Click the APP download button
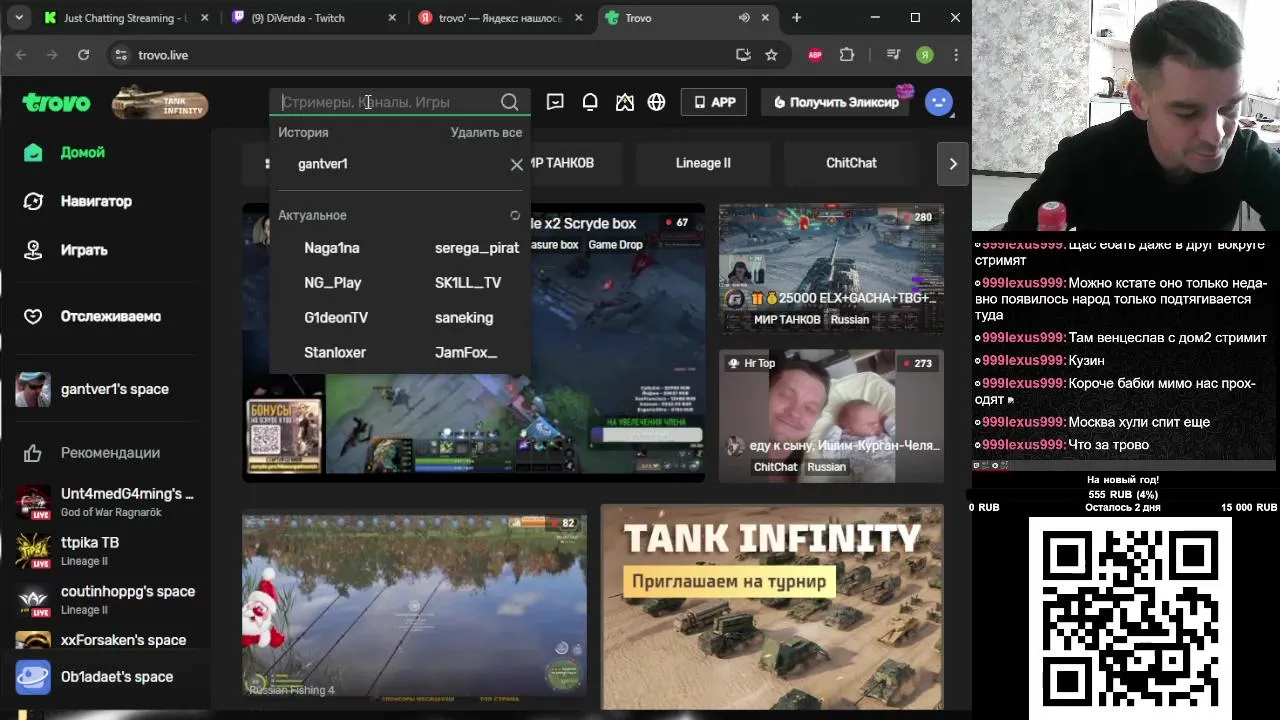The height and width of the screenshot is (720, 1280). point(714,102)
